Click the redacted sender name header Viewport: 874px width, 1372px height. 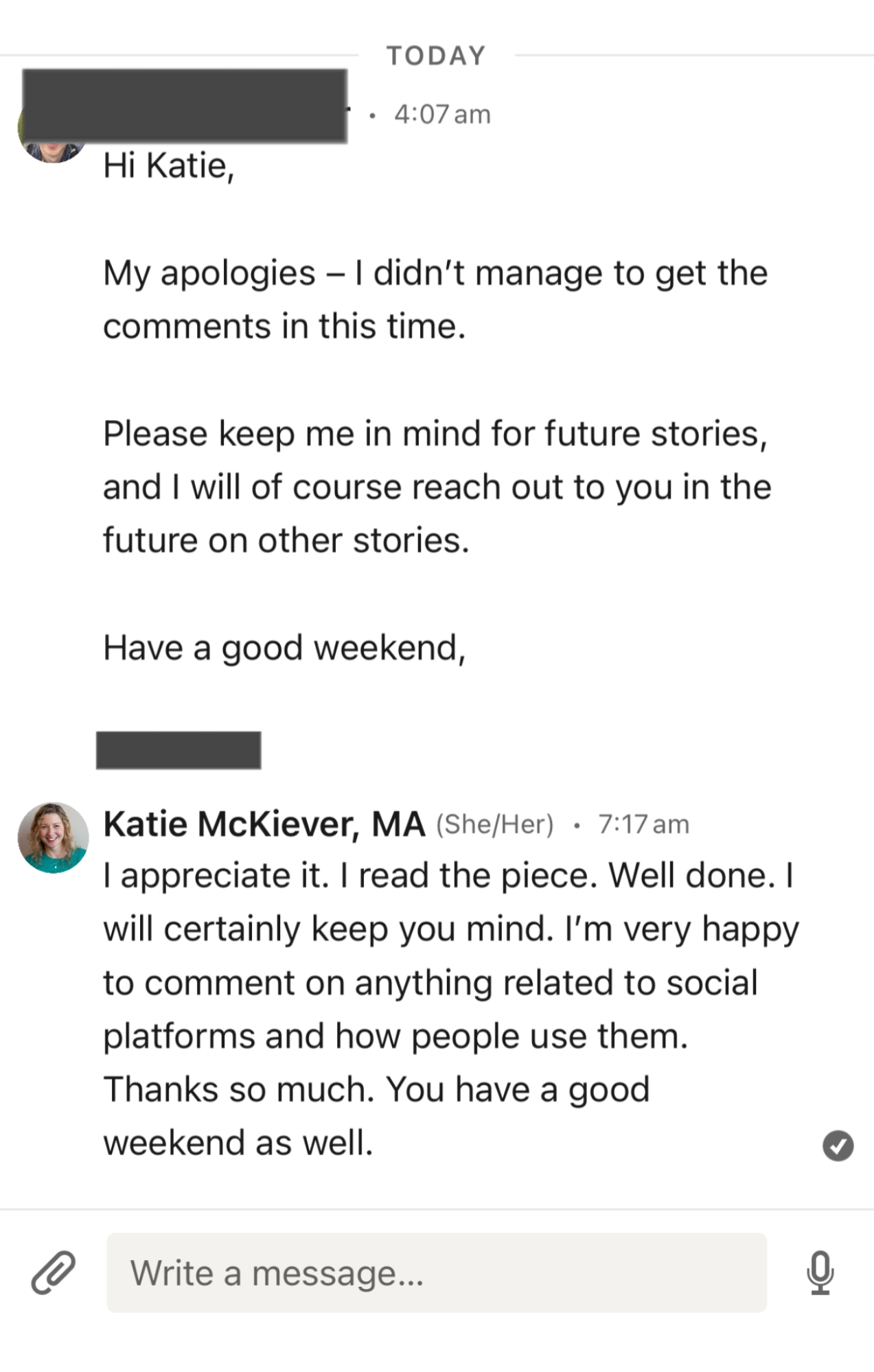(x=184, y=105)
